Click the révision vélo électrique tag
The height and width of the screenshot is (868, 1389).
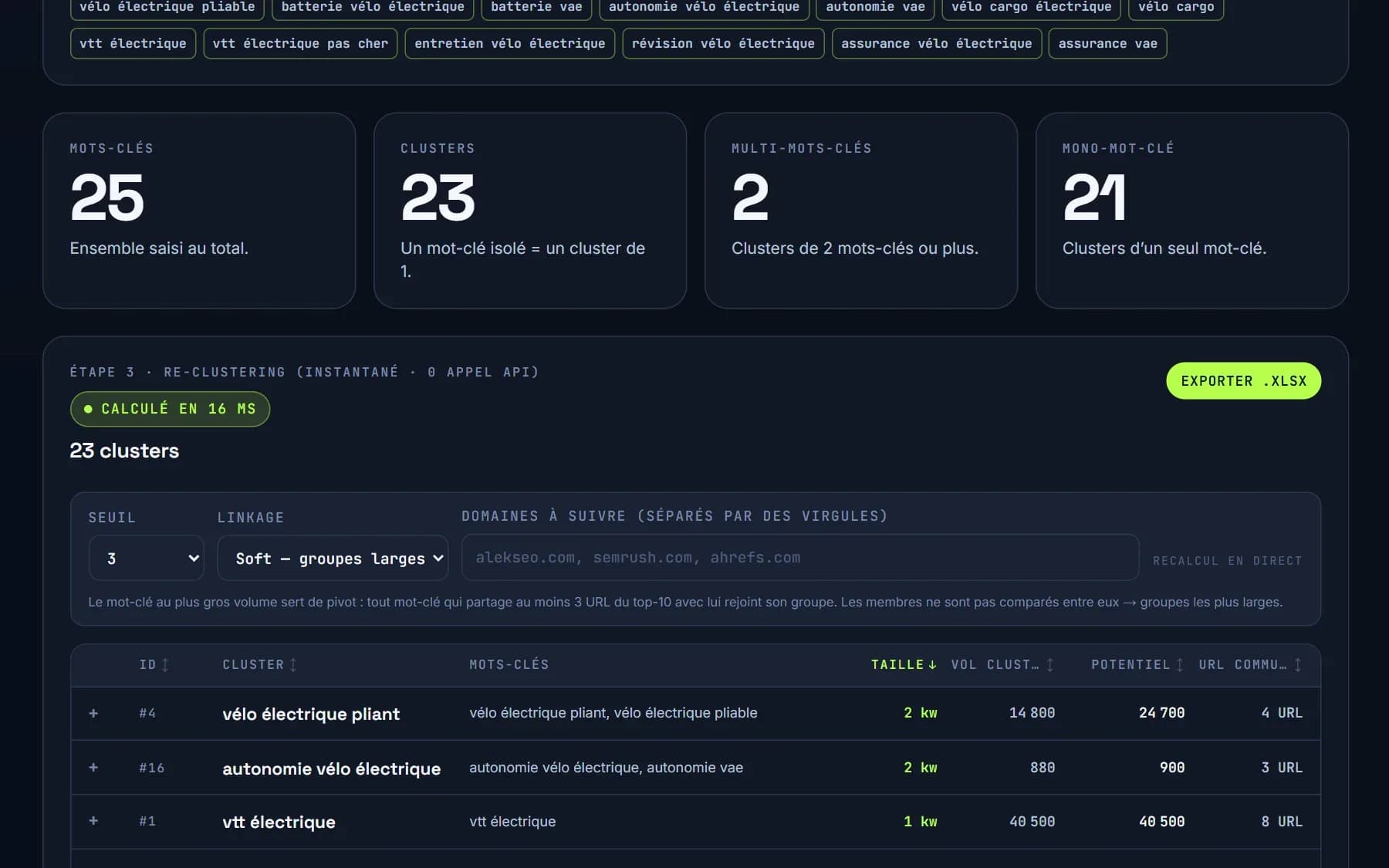point(723,43)
